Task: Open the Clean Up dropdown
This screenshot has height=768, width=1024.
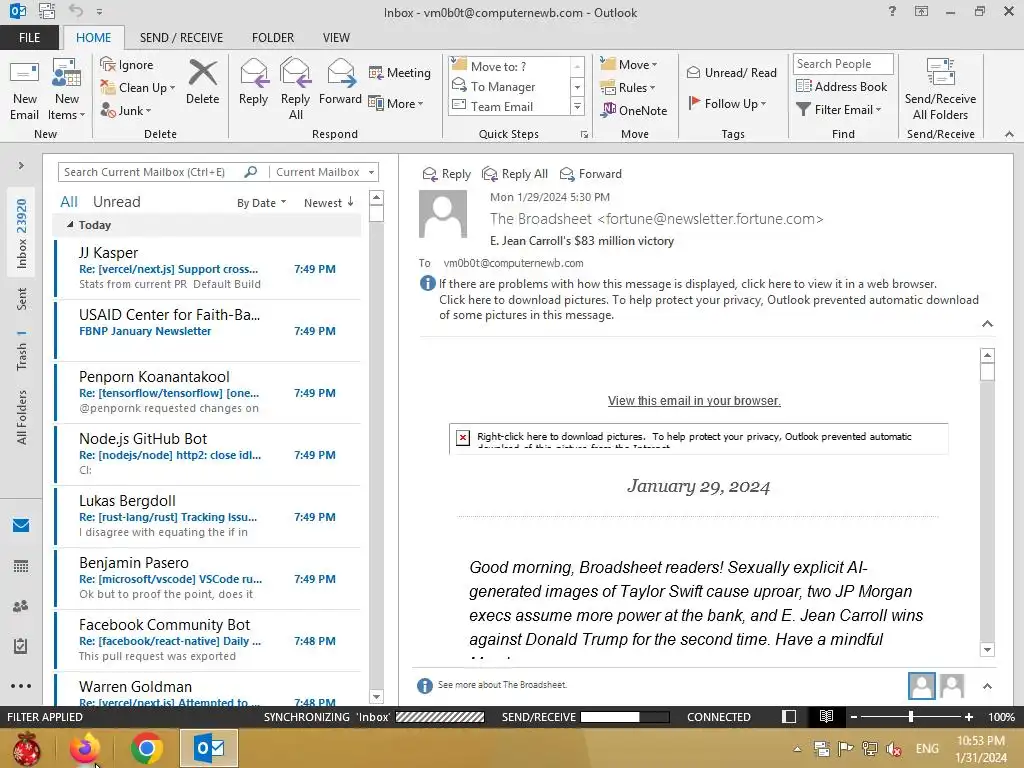Action: point(138,88)
